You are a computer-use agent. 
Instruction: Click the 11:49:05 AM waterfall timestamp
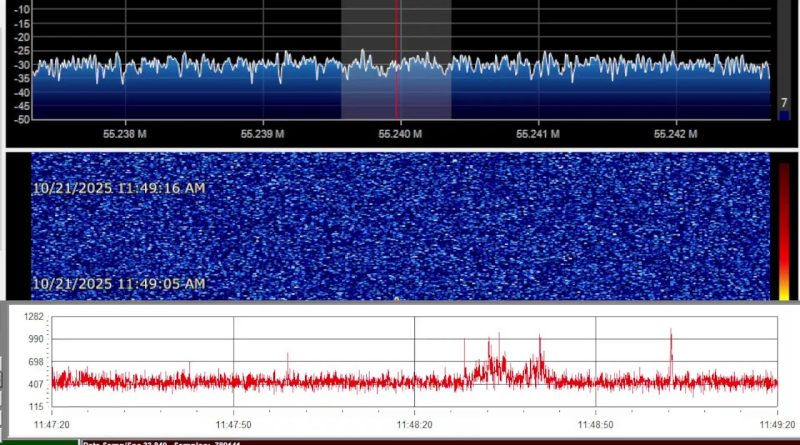(x=119, y=284)
